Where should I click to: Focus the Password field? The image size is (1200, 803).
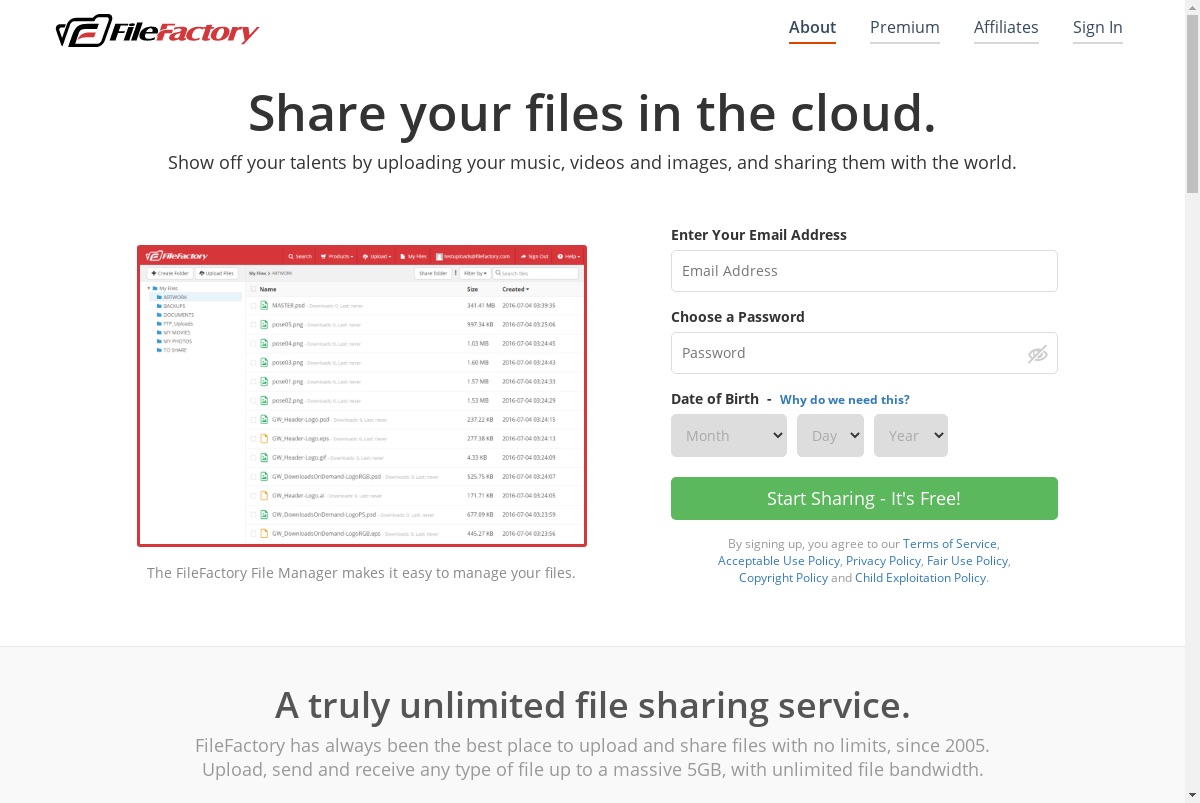pyautogui.click(x=864, y=353)
